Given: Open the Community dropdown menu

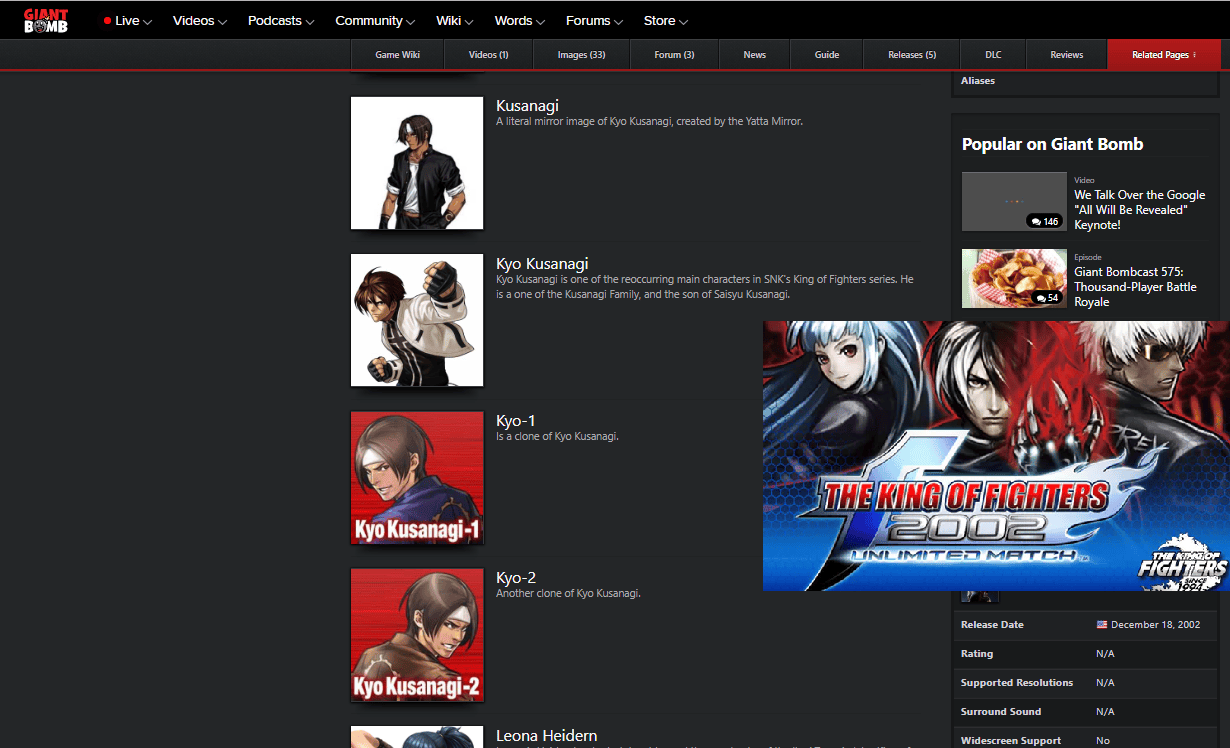Looking at the screenshot, I should pos(376,21).
